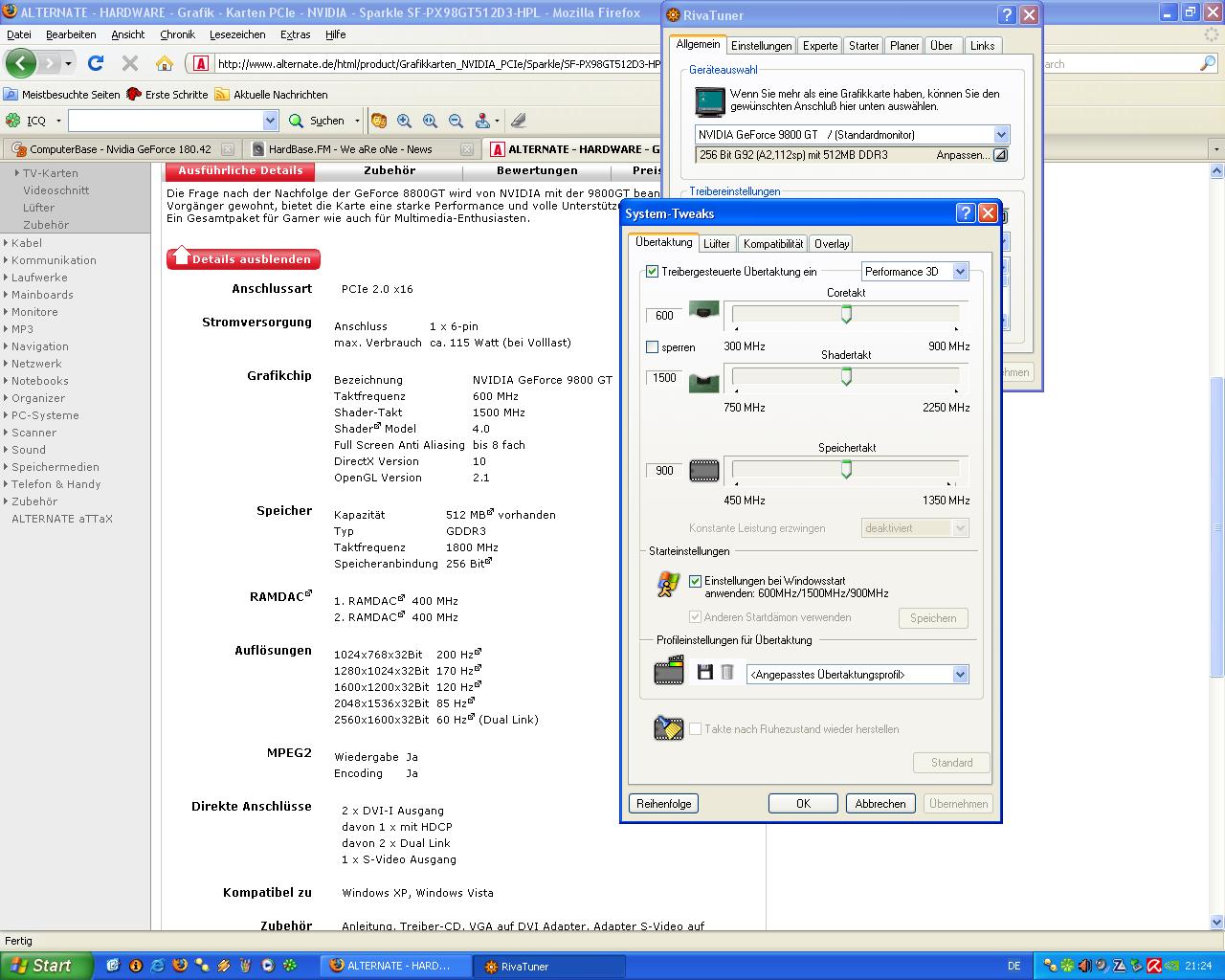Click the Shadertakt slider handle
Viewport: 1225px width, 980px height.
[846, 377]
